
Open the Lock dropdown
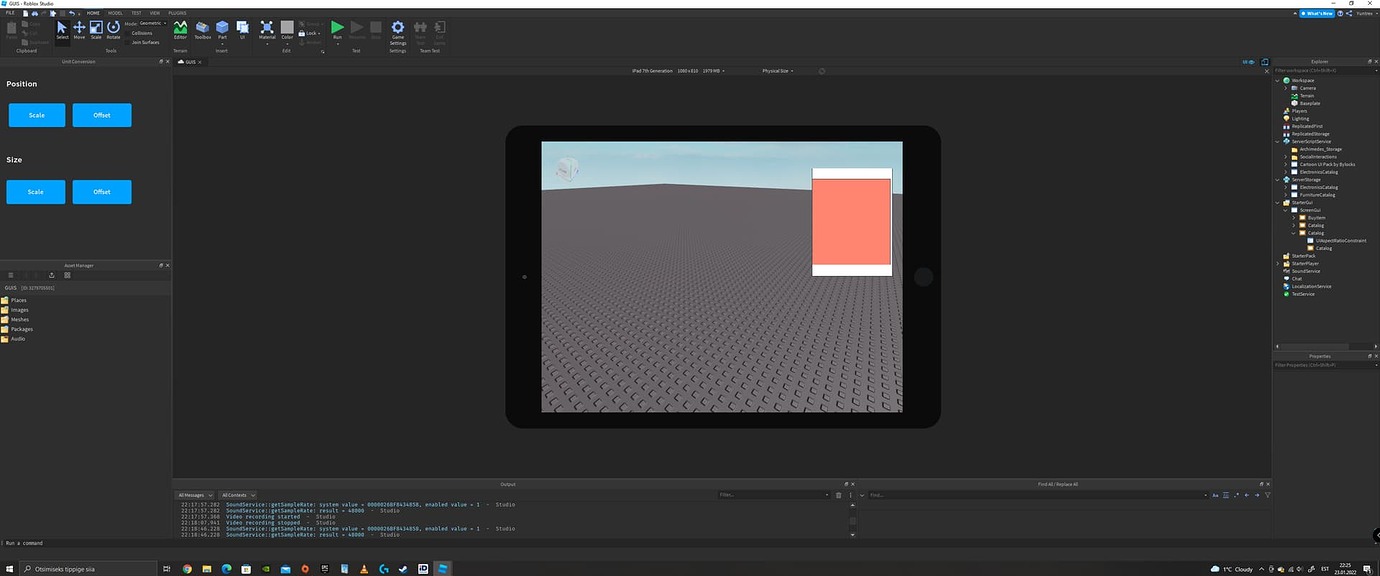pos(311,33)
